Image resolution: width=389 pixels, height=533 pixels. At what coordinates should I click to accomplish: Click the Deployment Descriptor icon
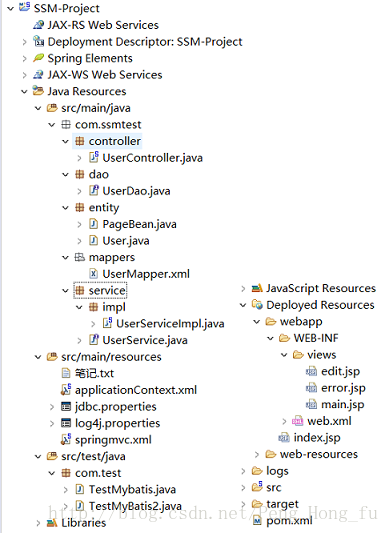pyautogui.click(x=38, y=41)
